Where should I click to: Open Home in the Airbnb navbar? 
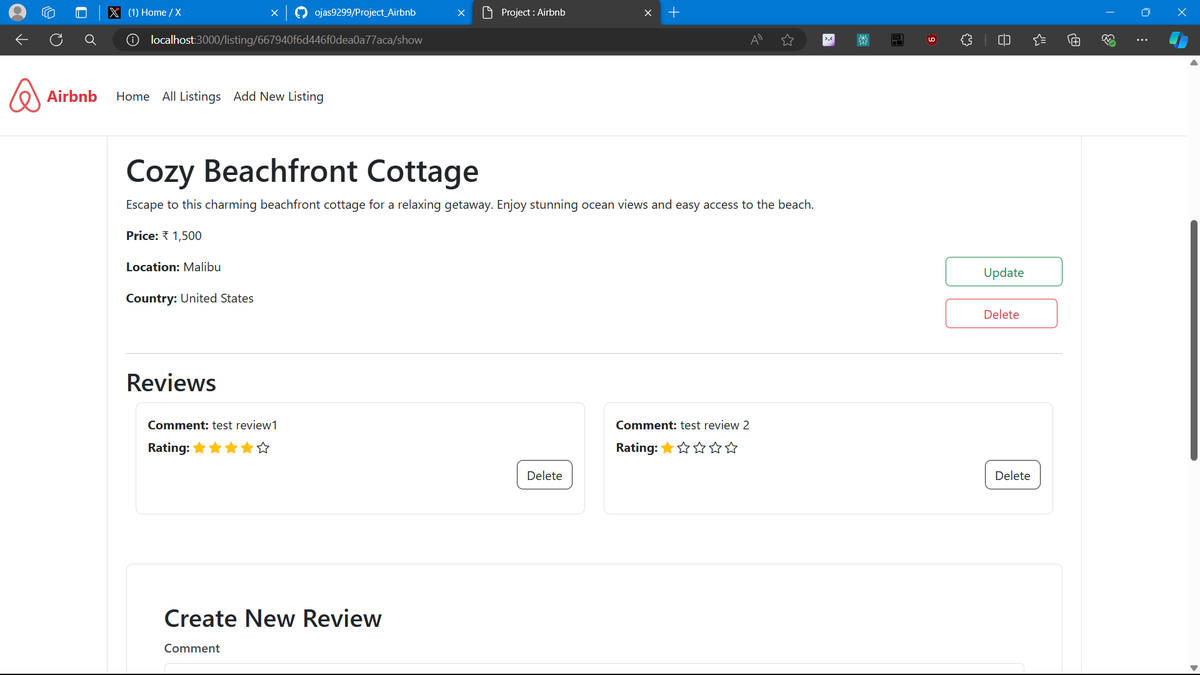133,96
